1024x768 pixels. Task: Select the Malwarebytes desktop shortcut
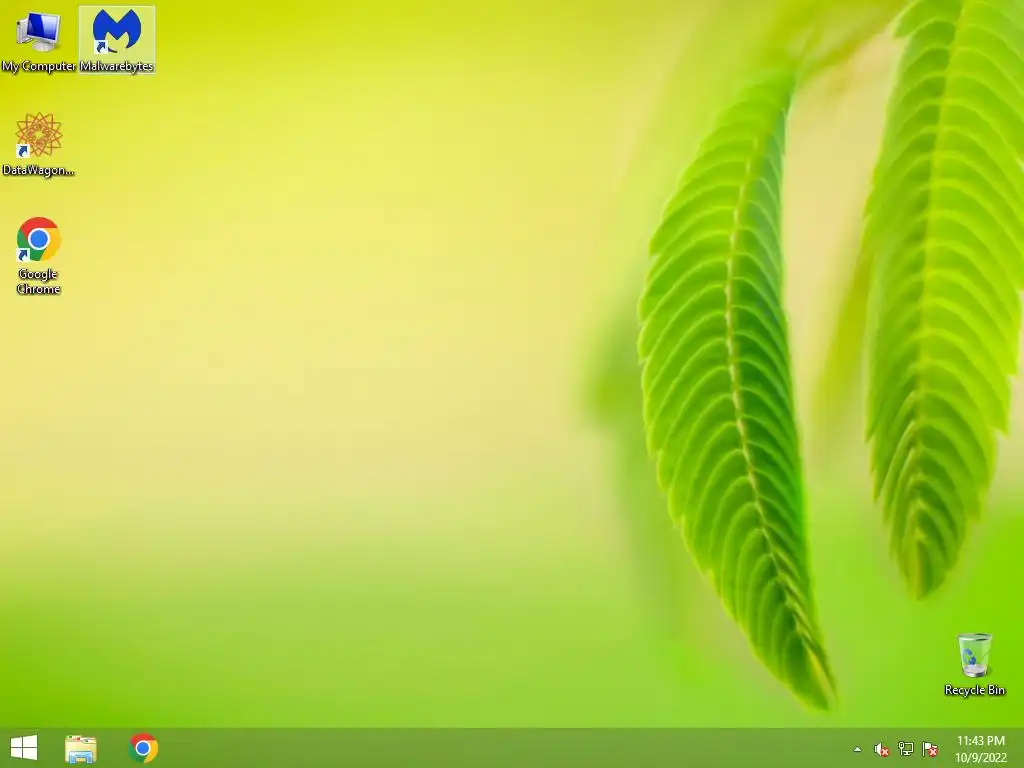117,40
